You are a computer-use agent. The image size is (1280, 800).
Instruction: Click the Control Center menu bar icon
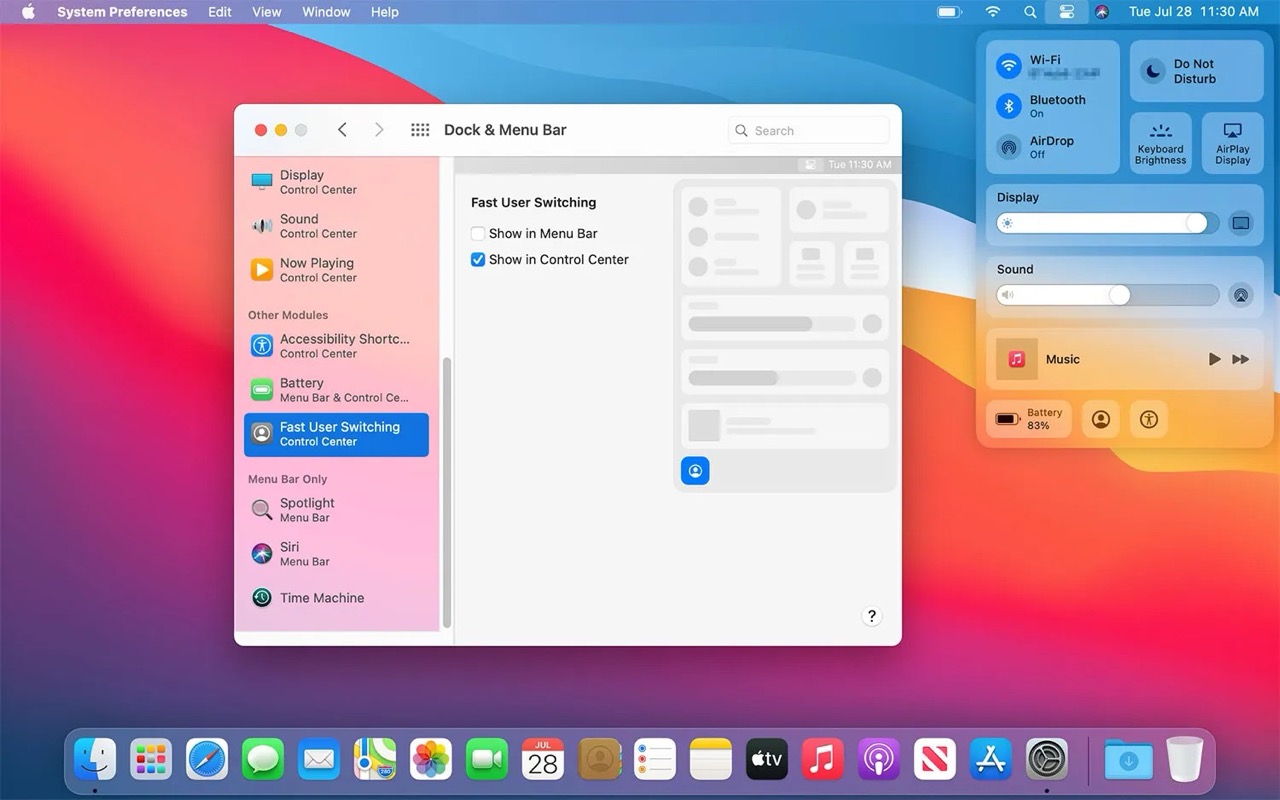(1066, 12)
